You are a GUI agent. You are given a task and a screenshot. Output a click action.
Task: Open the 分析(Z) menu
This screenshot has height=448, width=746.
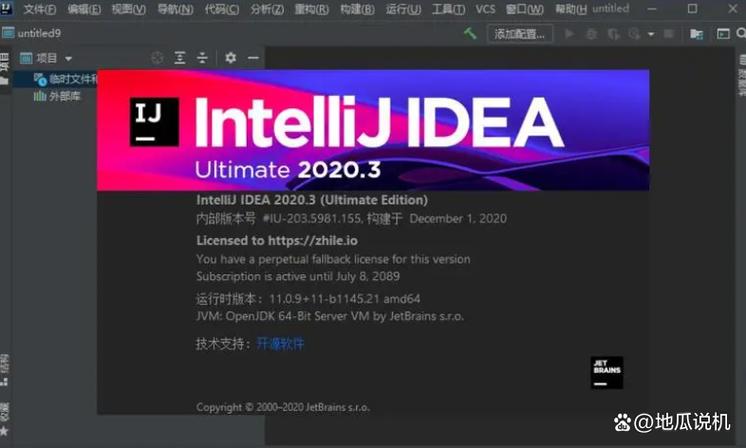(267, 9)
